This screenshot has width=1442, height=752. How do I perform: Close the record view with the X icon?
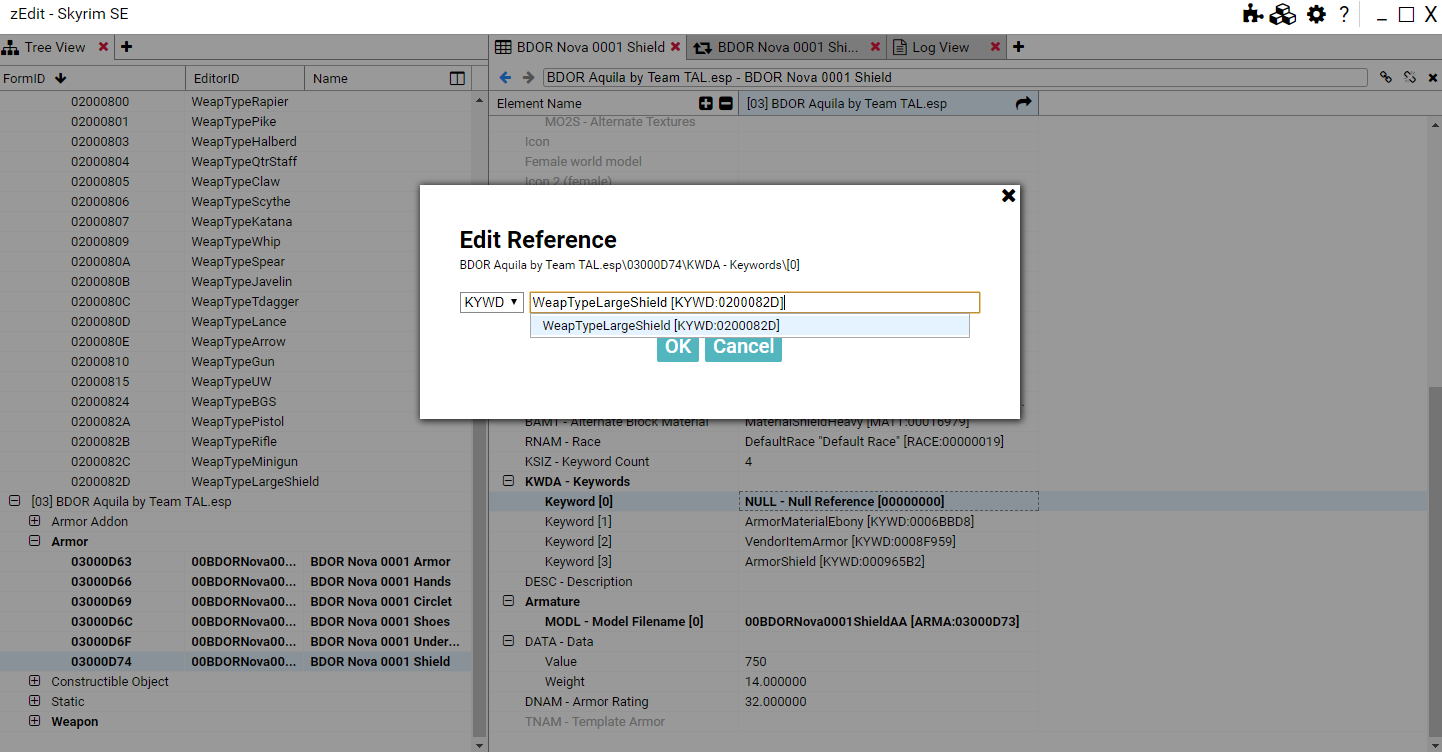coord(1433,77)
